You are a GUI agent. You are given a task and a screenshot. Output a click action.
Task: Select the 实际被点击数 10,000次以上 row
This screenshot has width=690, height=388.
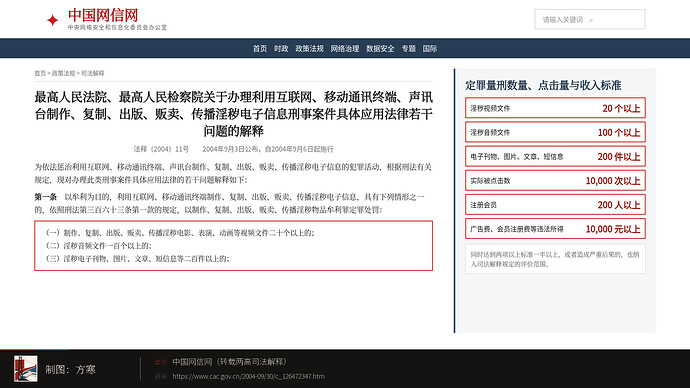[555, 180]
